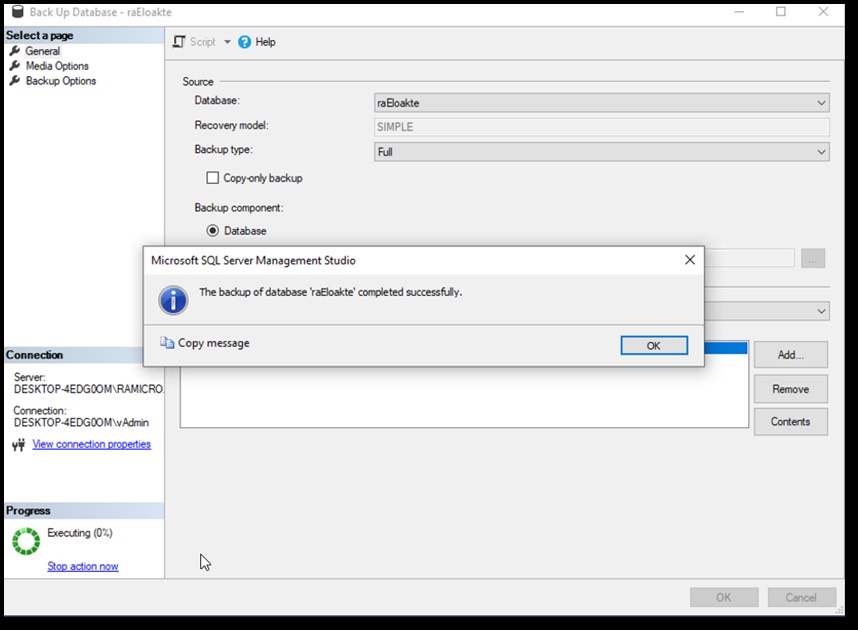The height and width of the screenshot is (630, 858).
Task: Enable the Copy-only backup checkbox
Action: coord(212,178)
